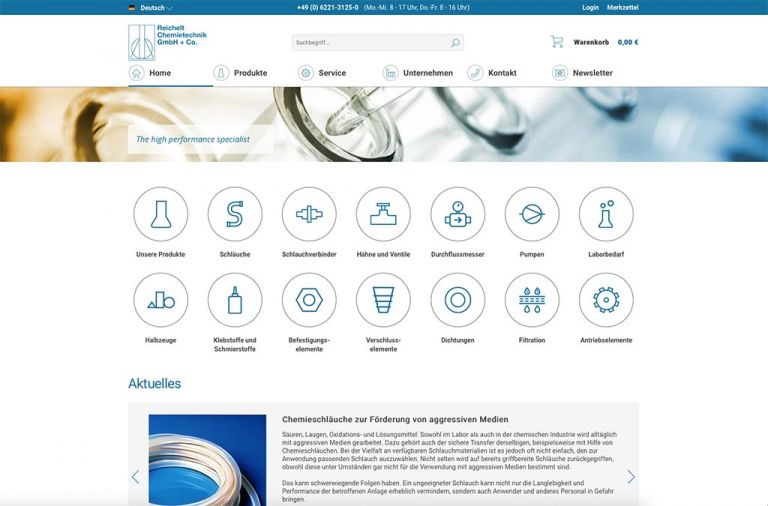Click the Reichelt Chemietechnik company logo
The height and width of the screenshot is (506, 768).
point(168,43)
